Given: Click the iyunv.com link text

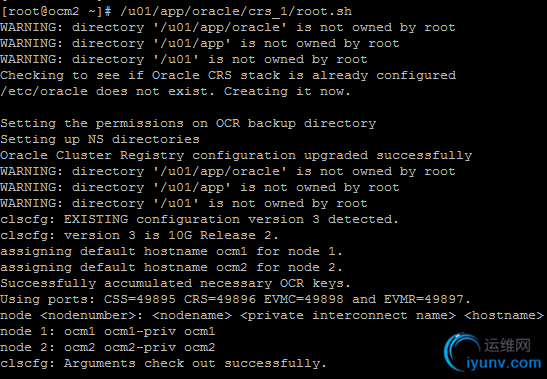Looking at the screenshot, I should (x=504, y=363).
